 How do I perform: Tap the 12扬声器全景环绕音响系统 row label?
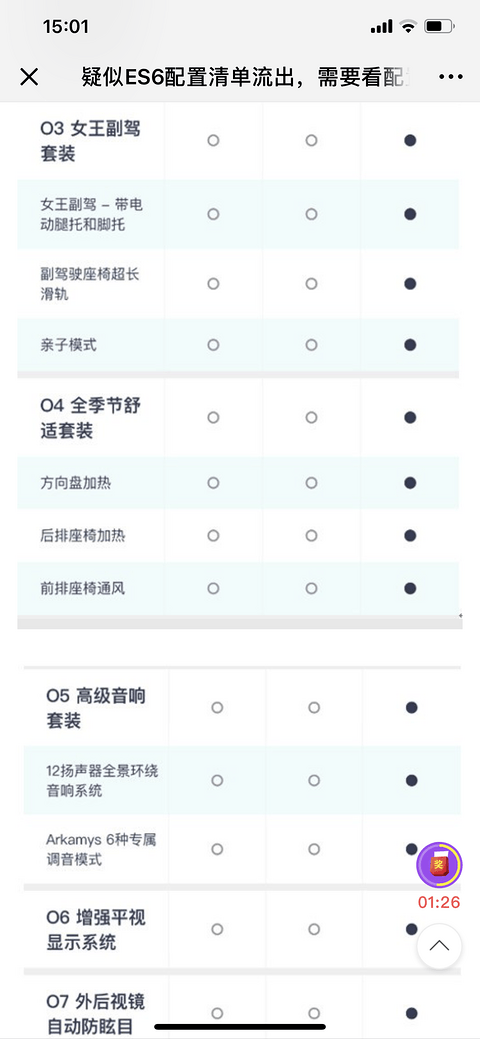pyautogui.click(x=102, y=781)
